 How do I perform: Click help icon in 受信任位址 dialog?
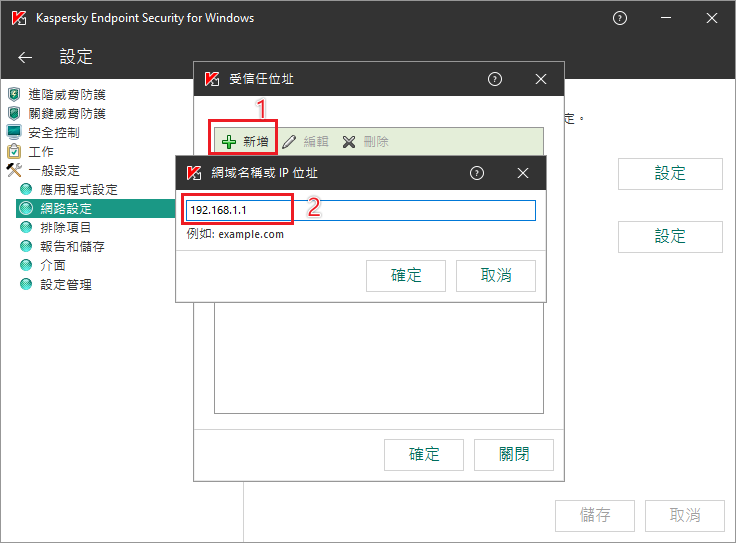(495, 79)
